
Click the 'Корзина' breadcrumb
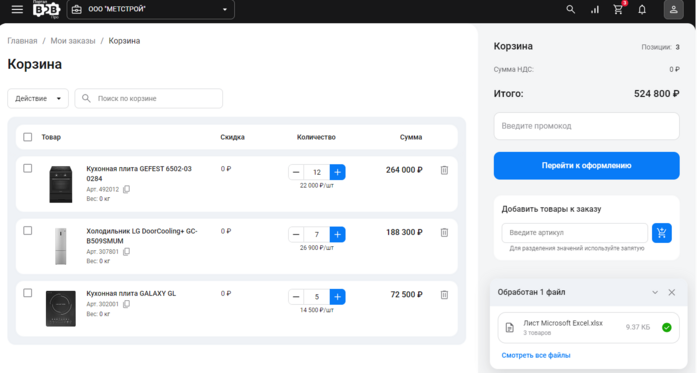click(124, 41)
